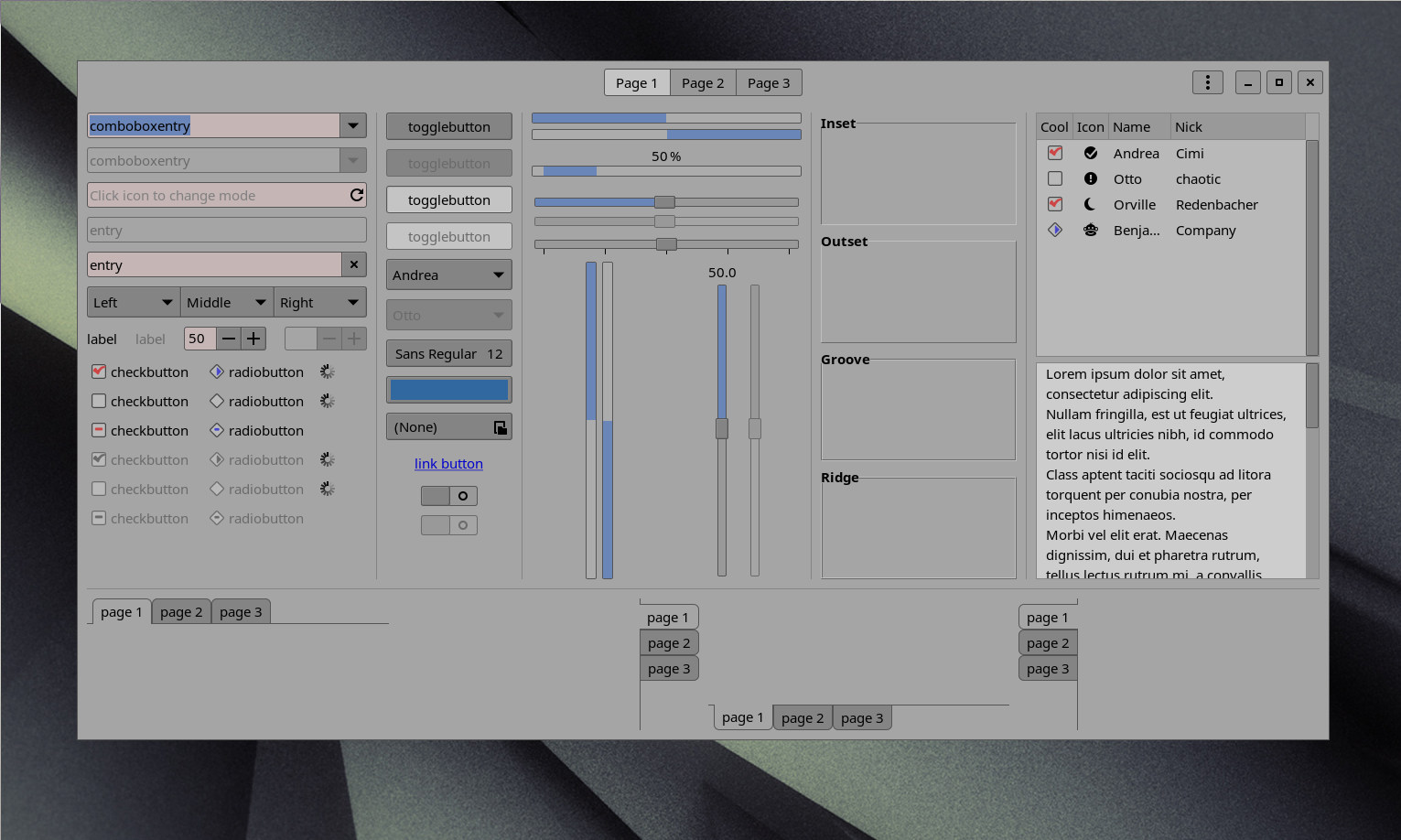
Task: Open the comboboxentry dropdown arrow
Action: coord(353,125)
